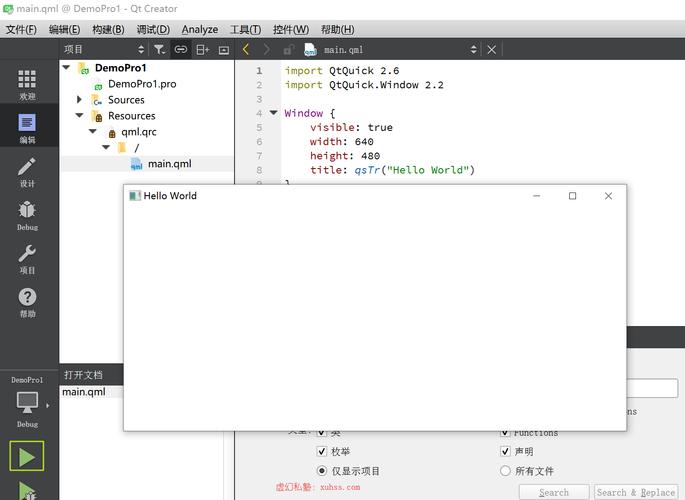Go forward with the gray arrow

click(x=266, y=49)
